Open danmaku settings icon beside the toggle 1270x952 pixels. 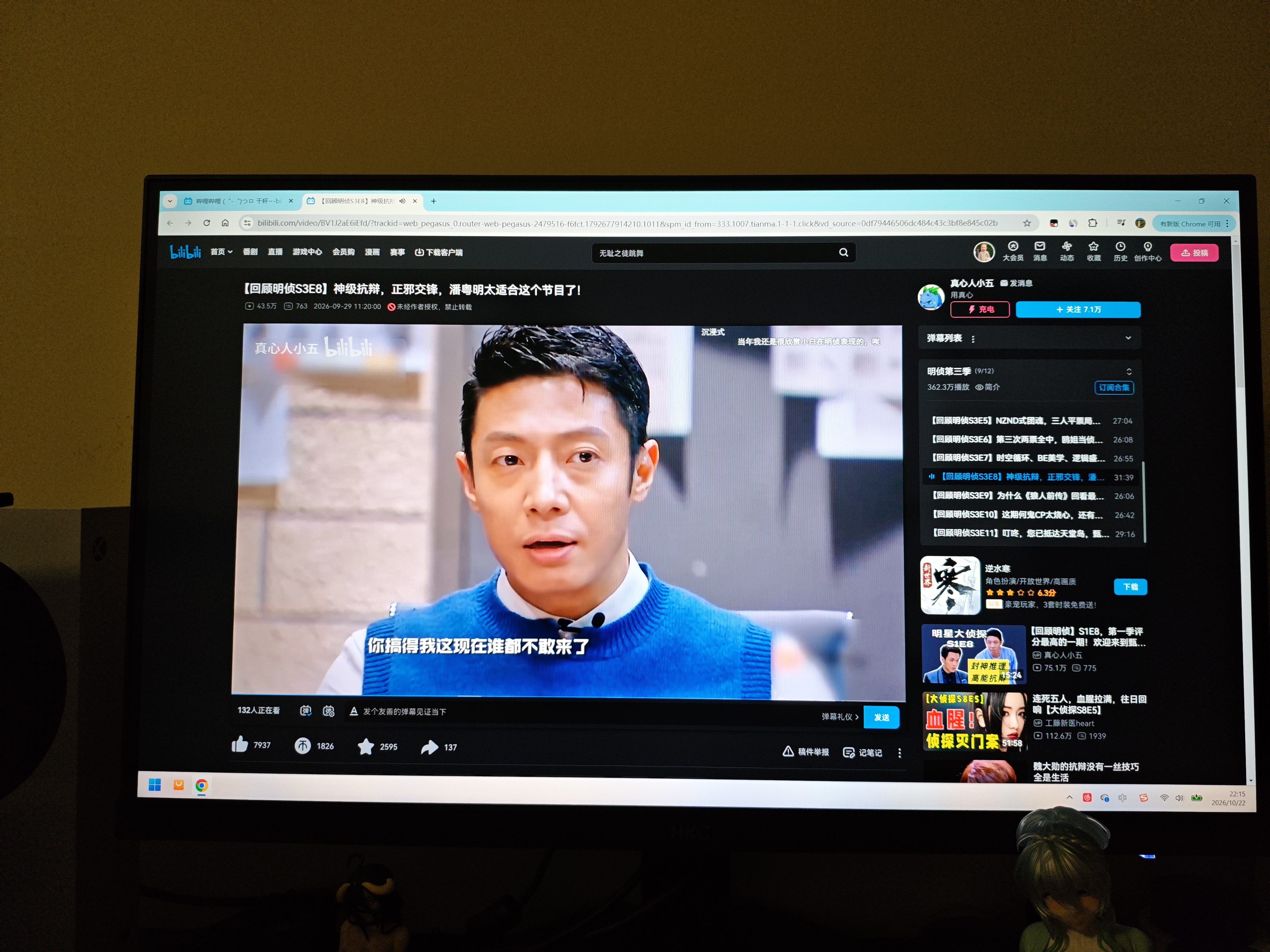[328, 711]
